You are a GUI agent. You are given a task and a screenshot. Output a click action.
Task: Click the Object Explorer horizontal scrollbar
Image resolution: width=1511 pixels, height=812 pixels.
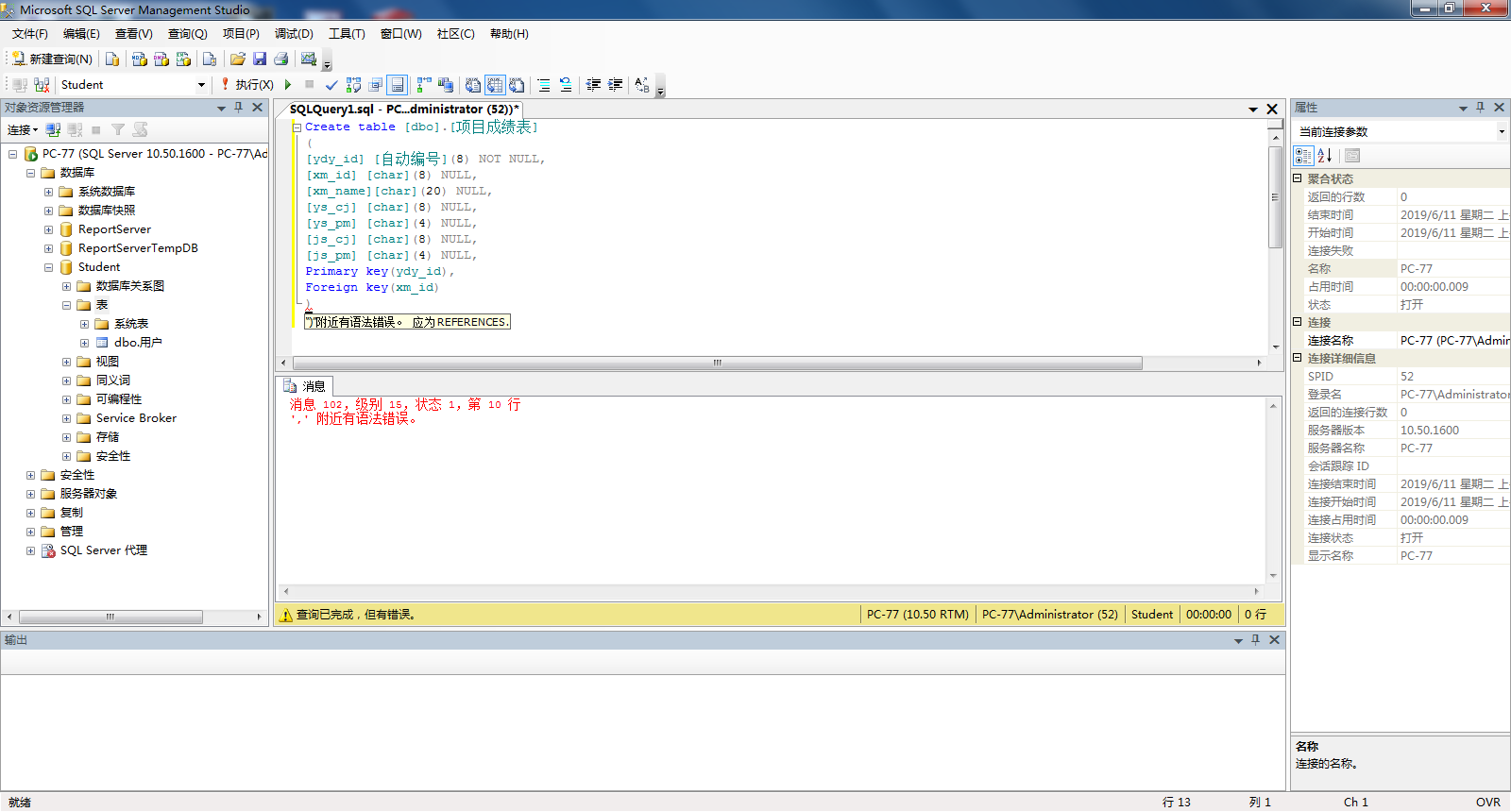coord(110,617)
